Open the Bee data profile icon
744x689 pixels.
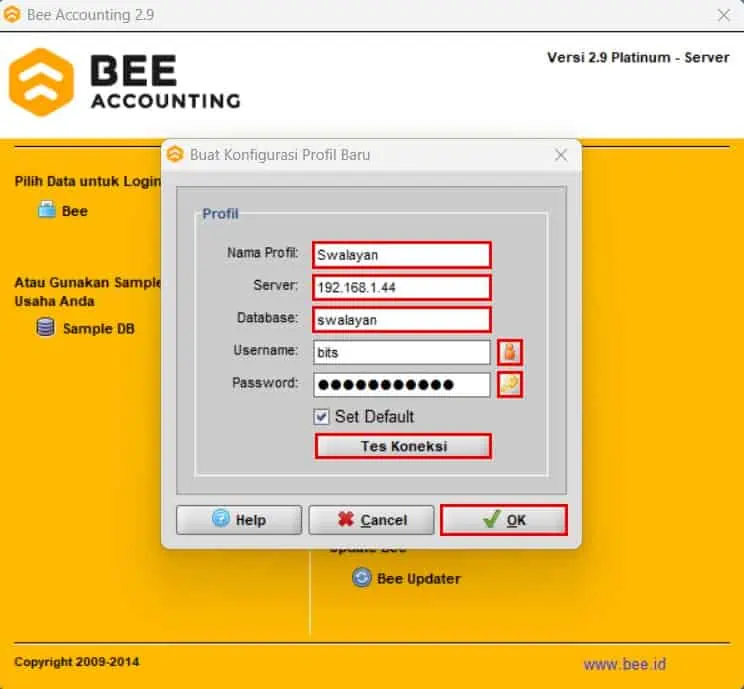coord(46,210)
